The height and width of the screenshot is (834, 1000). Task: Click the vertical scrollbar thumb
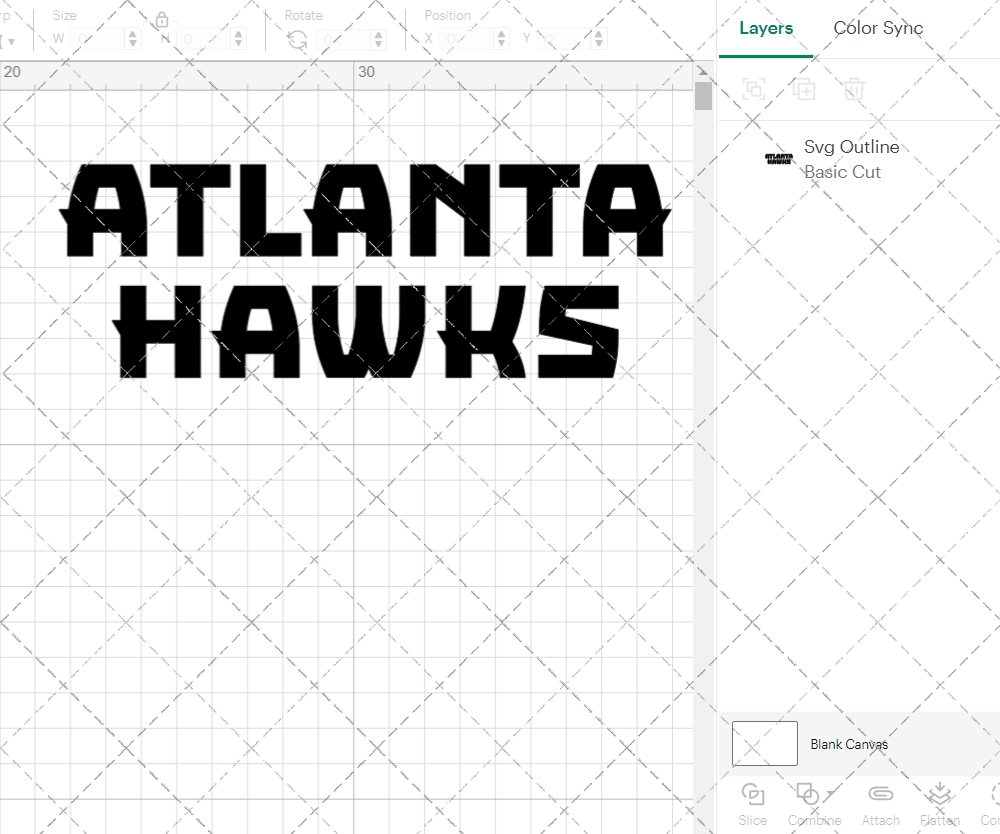[x=703, y=96]
